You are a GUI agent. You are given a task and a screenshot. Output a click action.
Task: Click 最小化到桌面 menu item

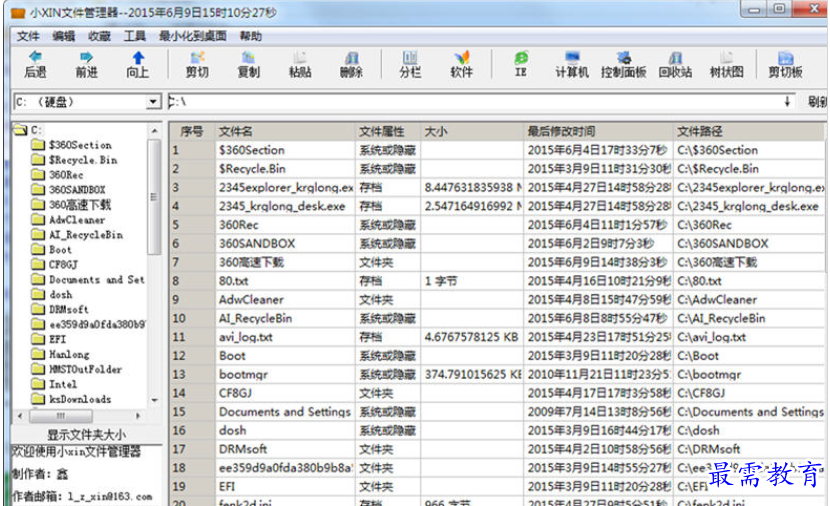coord(193,36)
